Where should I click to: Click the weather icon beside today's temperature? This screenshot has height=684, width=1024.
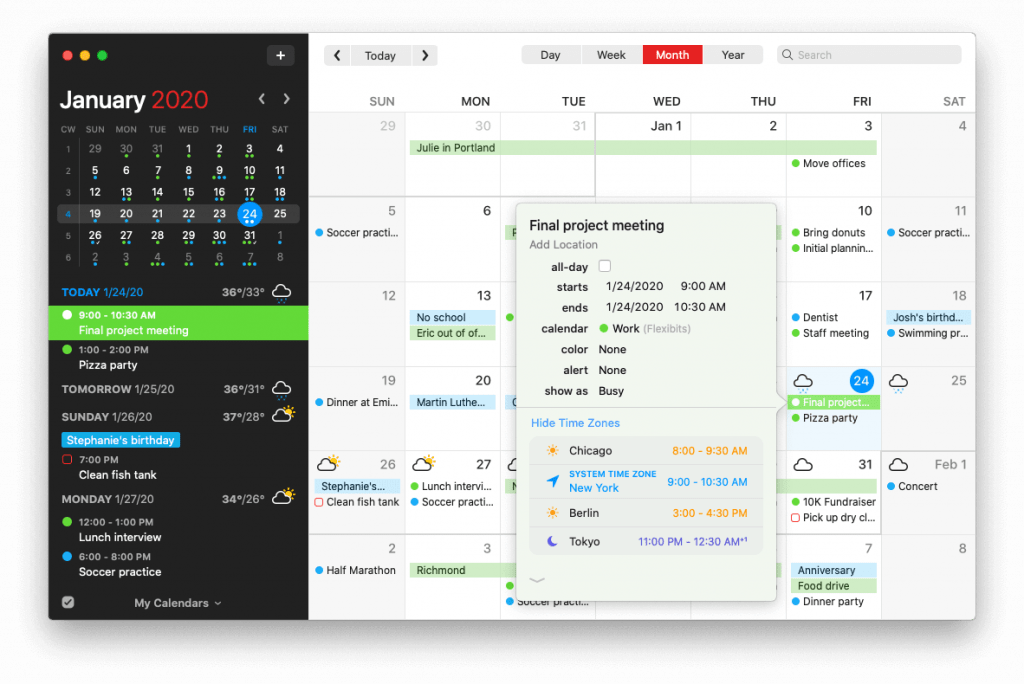[280, 291]
